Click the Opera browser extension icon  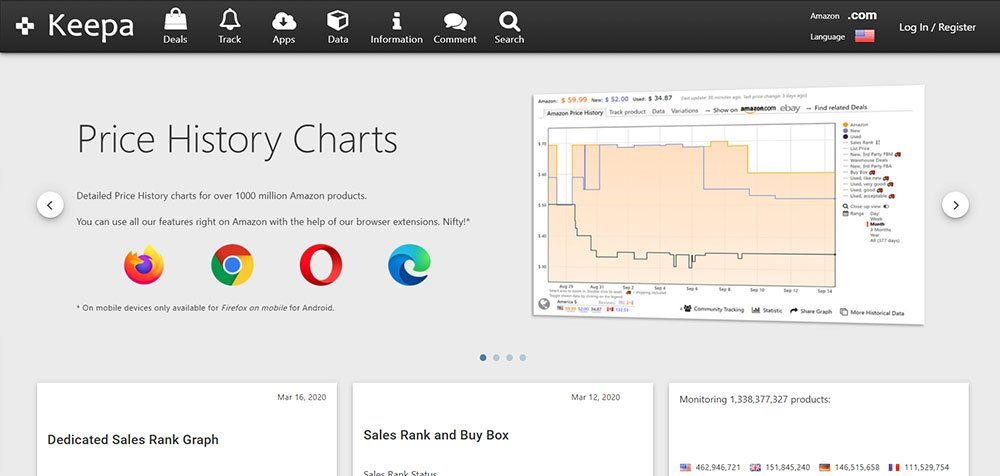[x=321, y=265]
